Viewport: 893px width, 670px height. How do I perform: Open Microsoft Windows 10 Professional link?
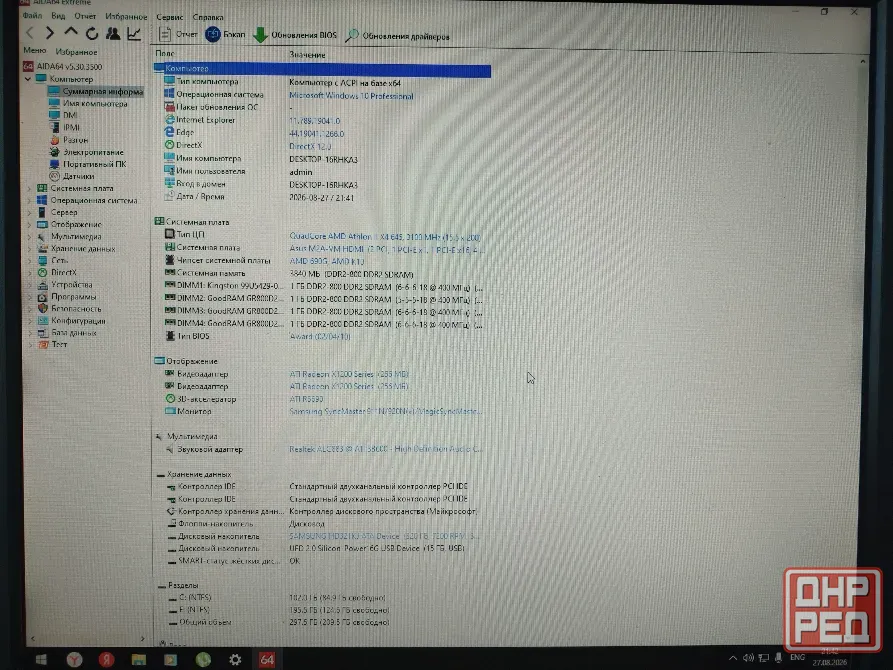coord(351,96)
